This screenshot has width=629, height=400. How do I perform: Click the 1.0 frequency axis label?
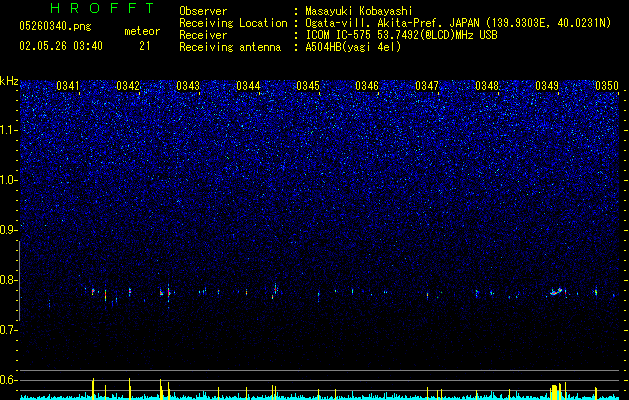pos(9,181)
